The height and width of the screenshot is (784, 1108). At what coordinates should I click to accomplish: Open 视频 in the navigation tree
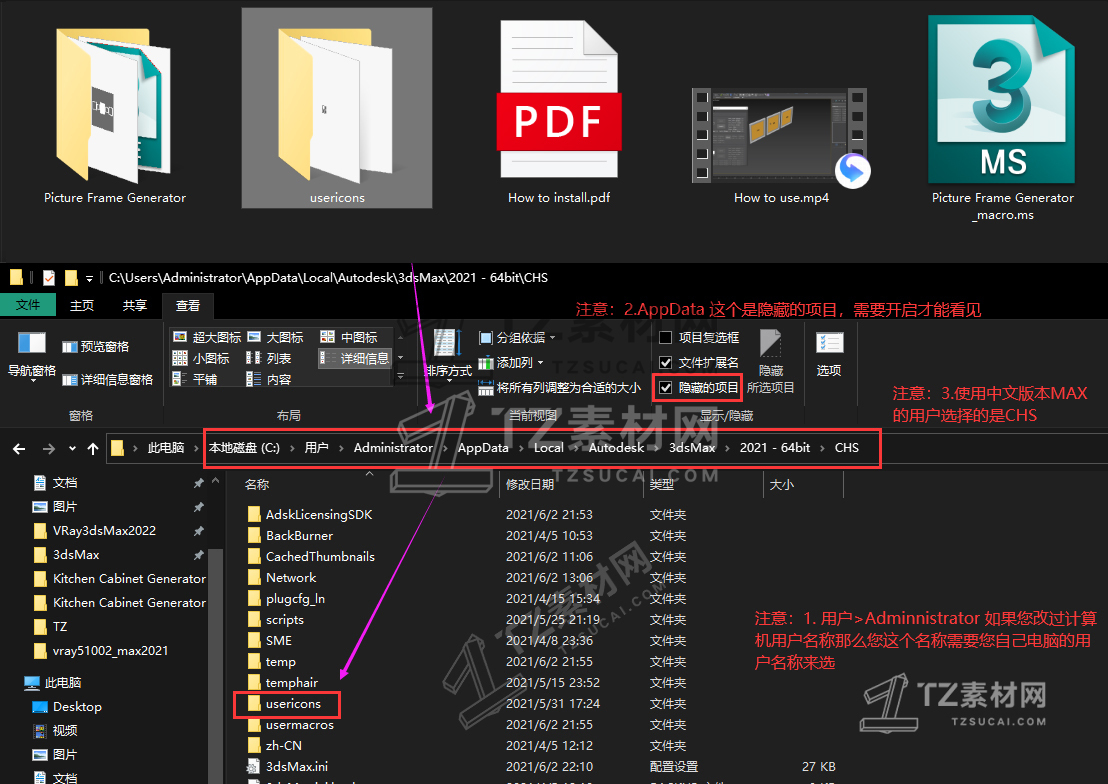coord(64,730)
